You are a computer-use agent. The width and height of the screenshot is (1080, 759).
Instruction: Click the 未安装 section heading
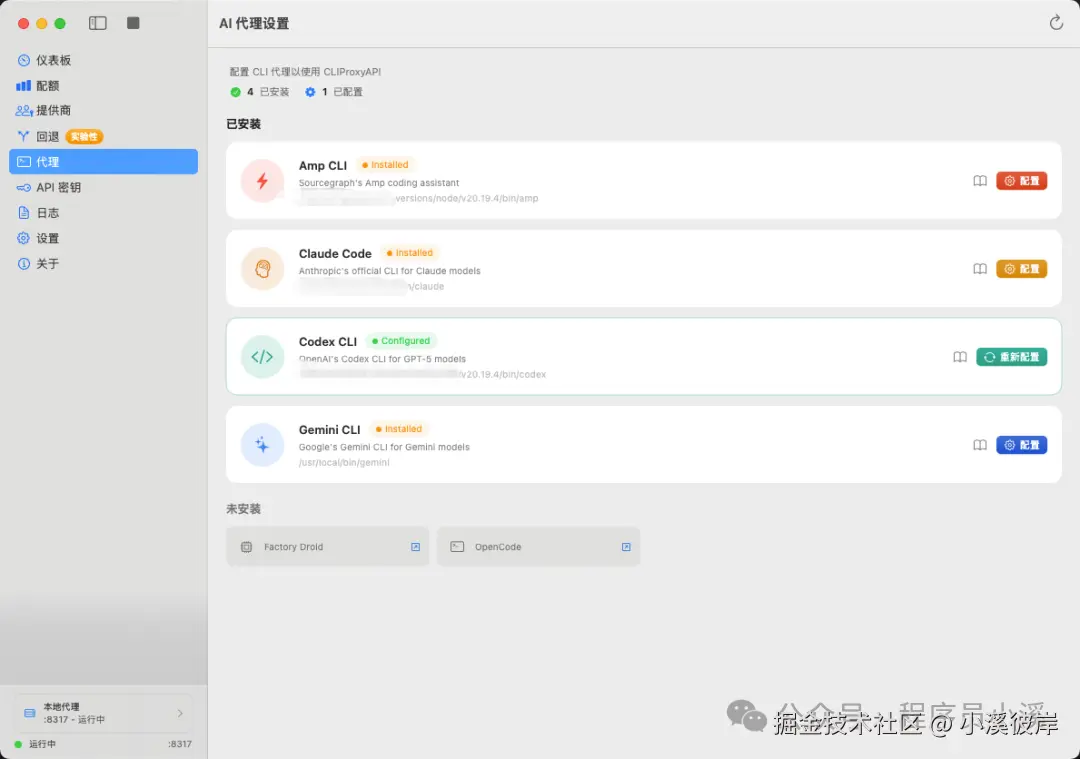click(244, 509)
